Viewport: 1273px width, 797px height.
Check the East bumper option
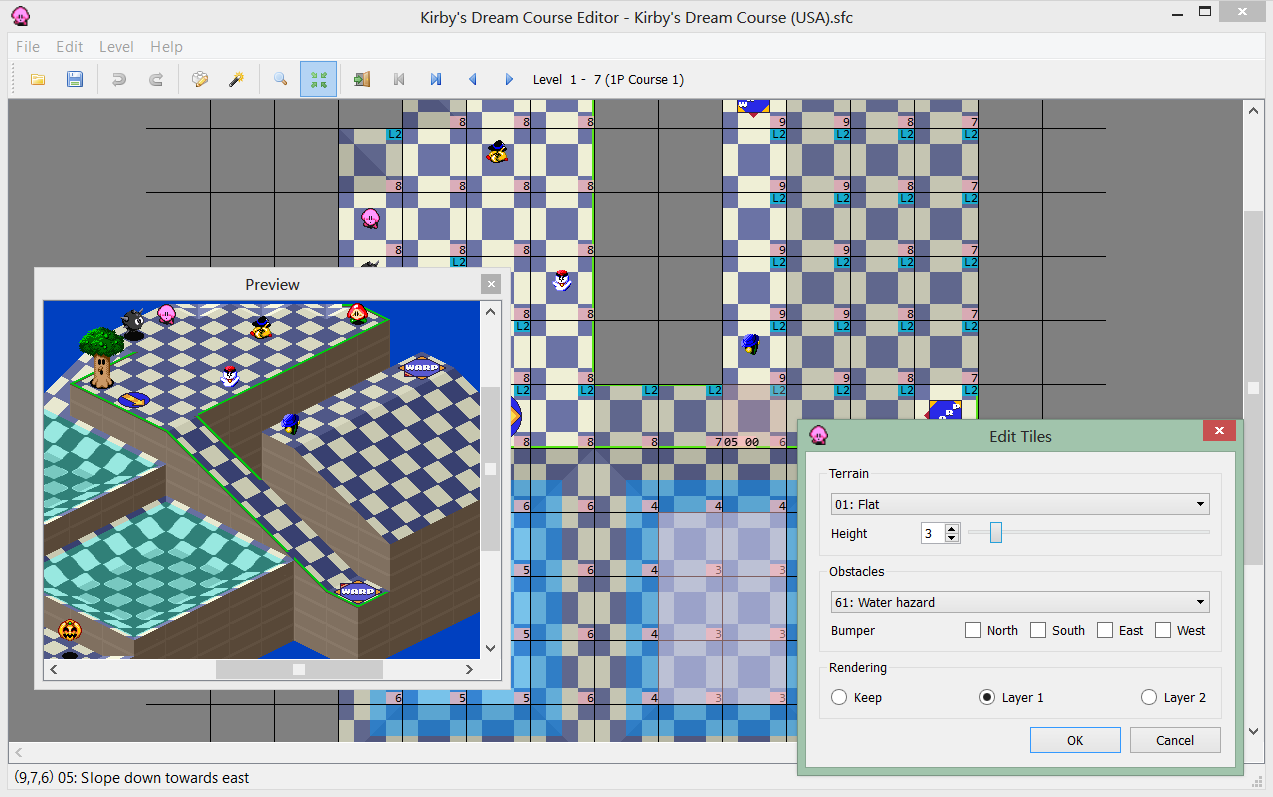pos(1105,630)
